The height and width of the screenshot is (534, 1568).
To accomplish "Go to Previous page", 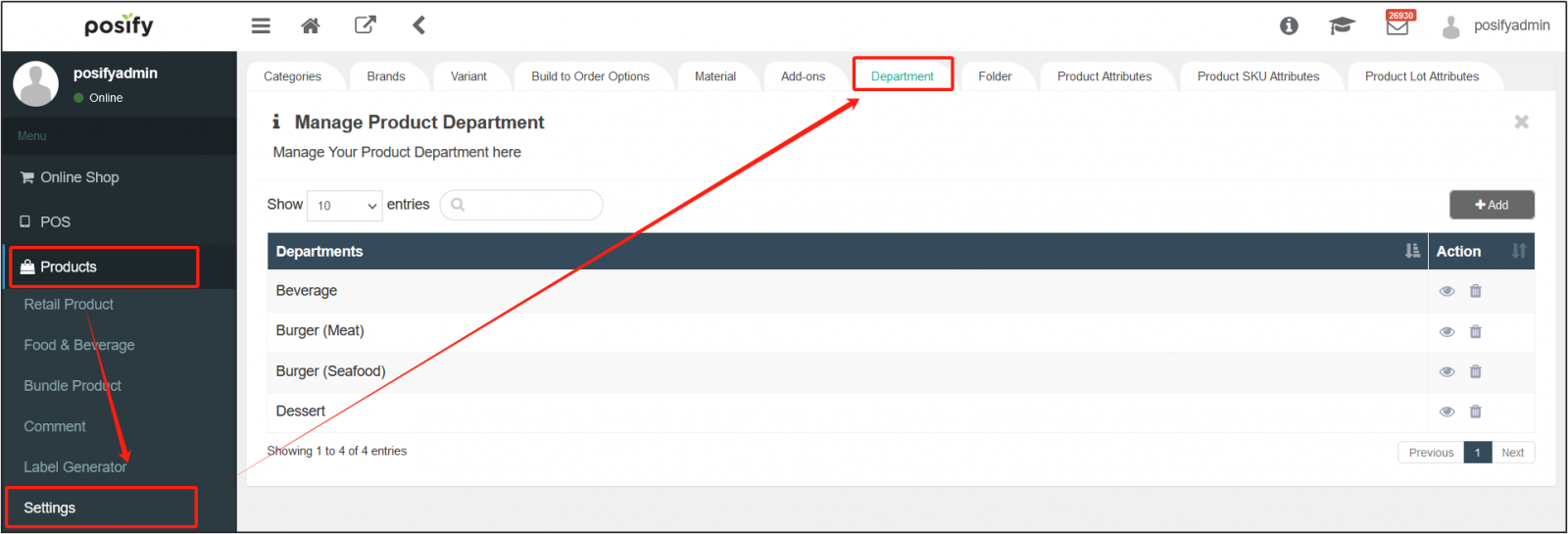I will click(x=1431, y=453).
